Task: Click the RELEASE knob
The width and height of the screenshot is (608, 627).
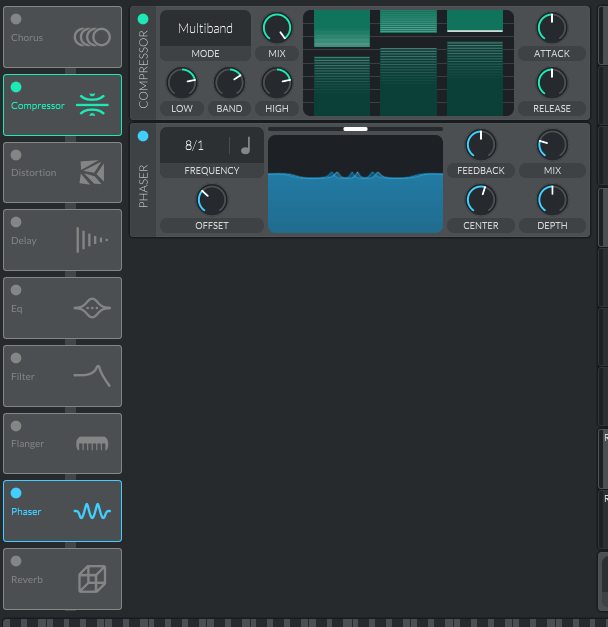Action: point(552,83)
